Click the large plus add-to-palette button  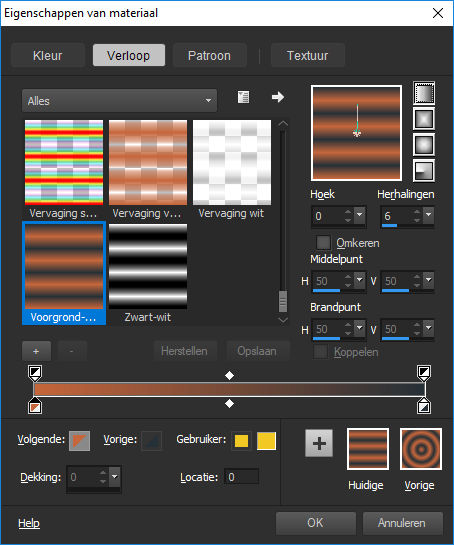point(319,443)
